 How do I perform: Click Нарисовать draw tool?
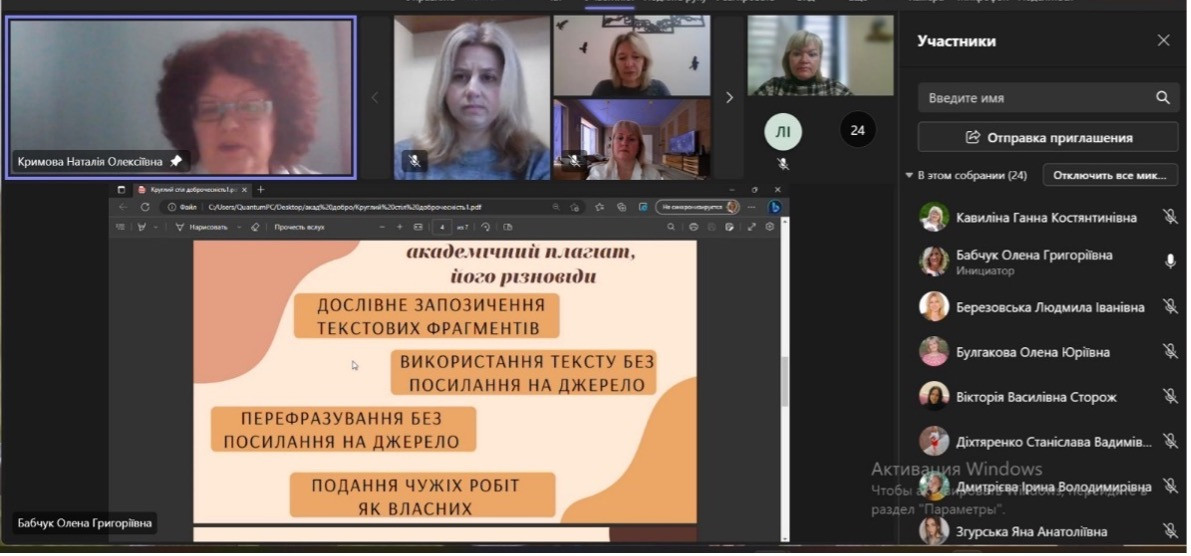click(x=201, y=226)
